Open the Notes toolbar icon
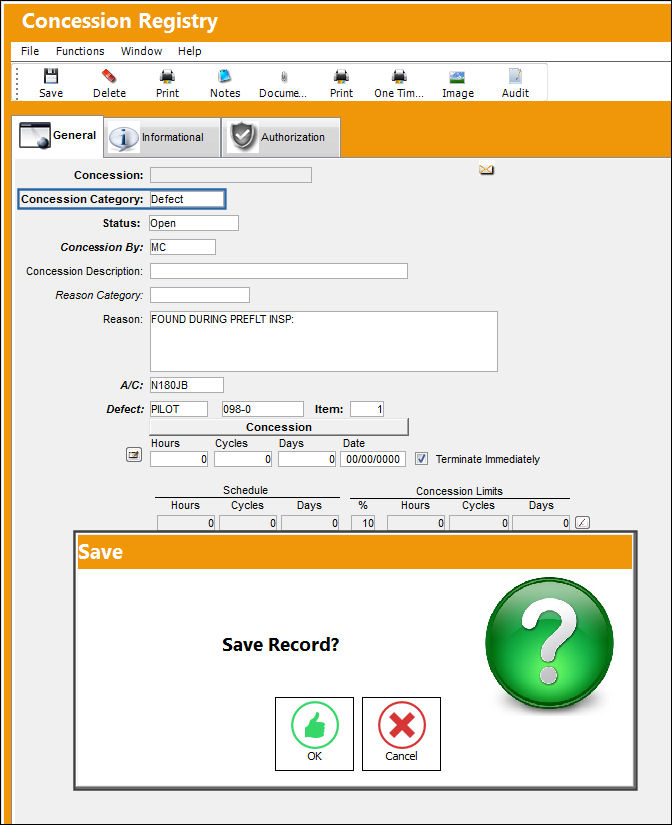Screen dimensions: 672x825 coord(225,77)
